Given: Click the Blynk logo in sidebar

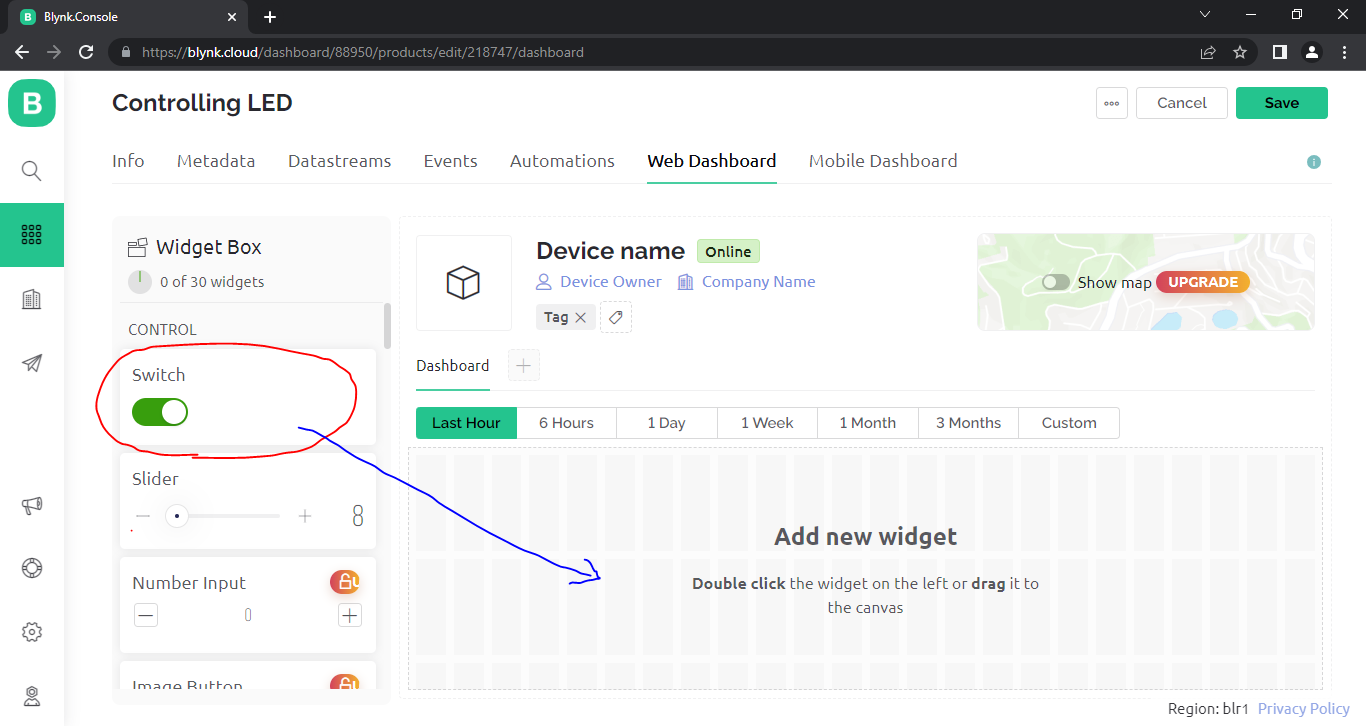Looking at the screenshot, I should click(32, 103).
